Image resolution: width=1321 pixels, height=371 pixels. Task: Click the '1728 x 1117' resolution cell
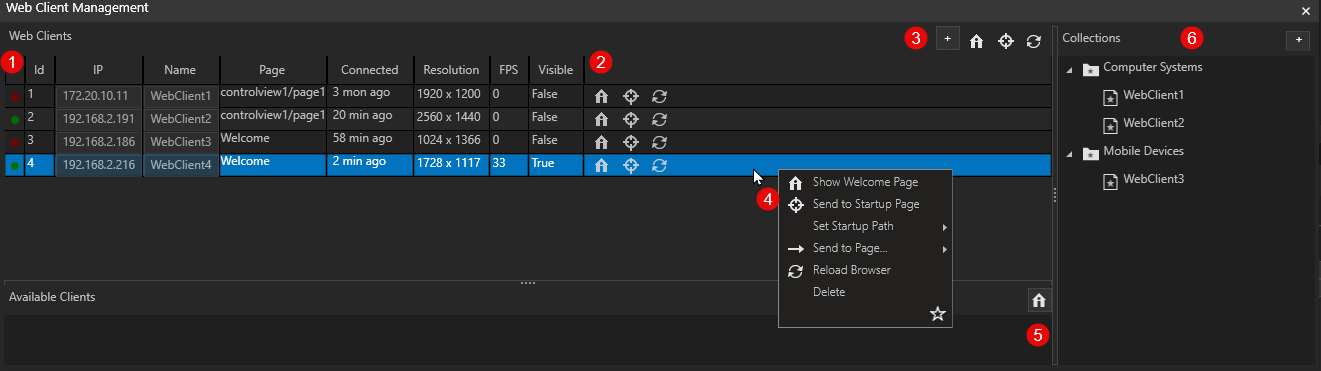point(451,165)
